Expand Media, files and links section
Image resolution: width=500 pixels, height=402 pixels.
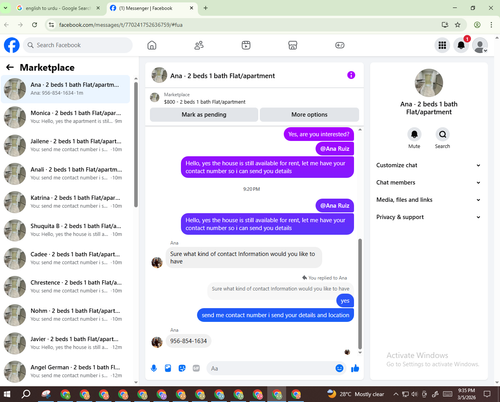(x=429, y=200)
